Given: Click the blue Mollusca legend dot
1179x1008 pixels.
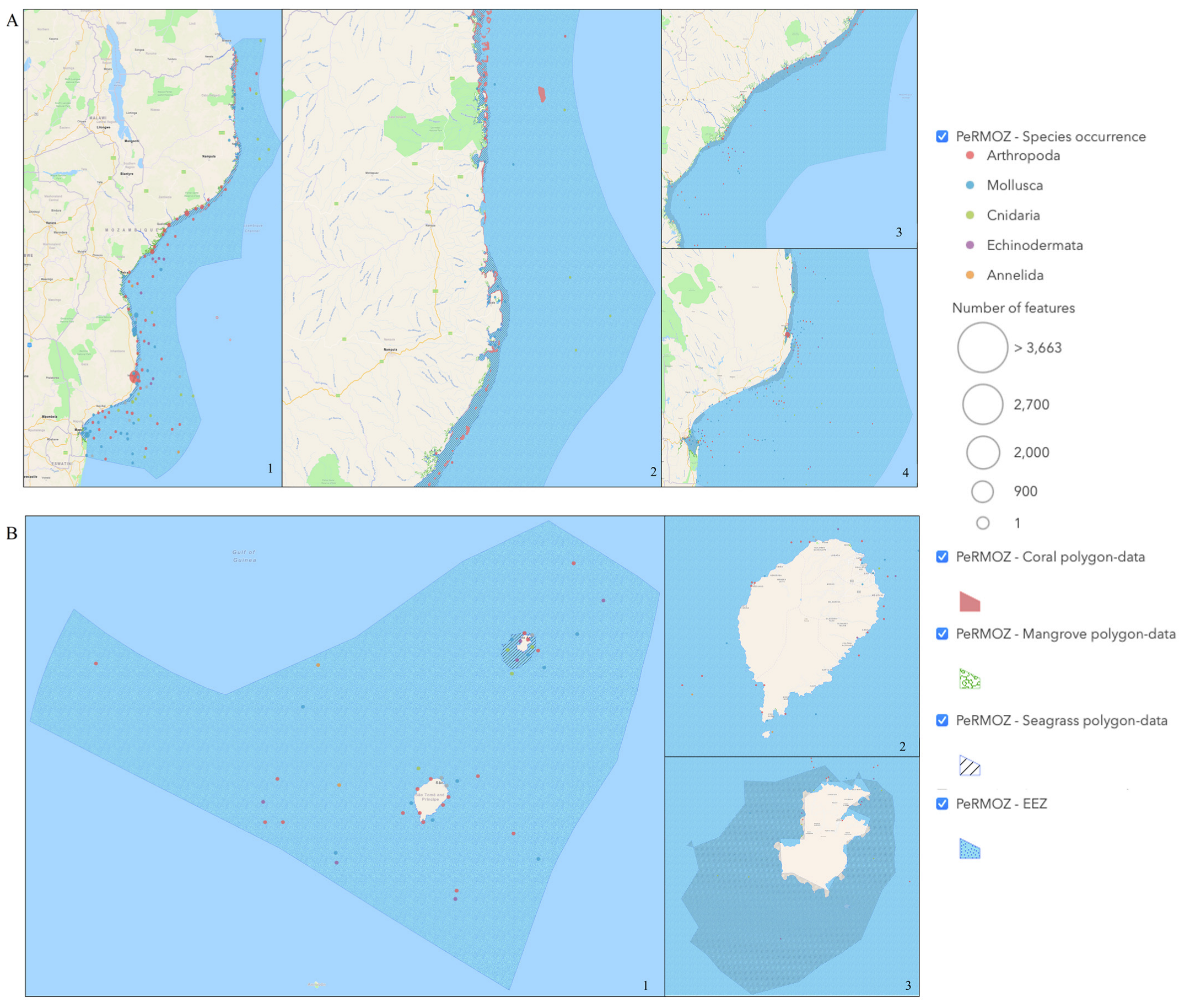Looking at the screenshot, I should (x=970, y=185).
